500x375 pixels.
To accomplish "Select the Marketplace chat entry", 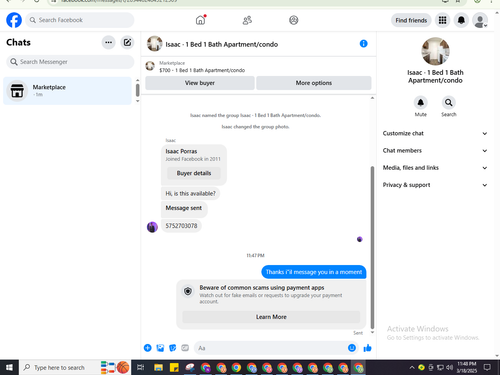I will point(67,91).
